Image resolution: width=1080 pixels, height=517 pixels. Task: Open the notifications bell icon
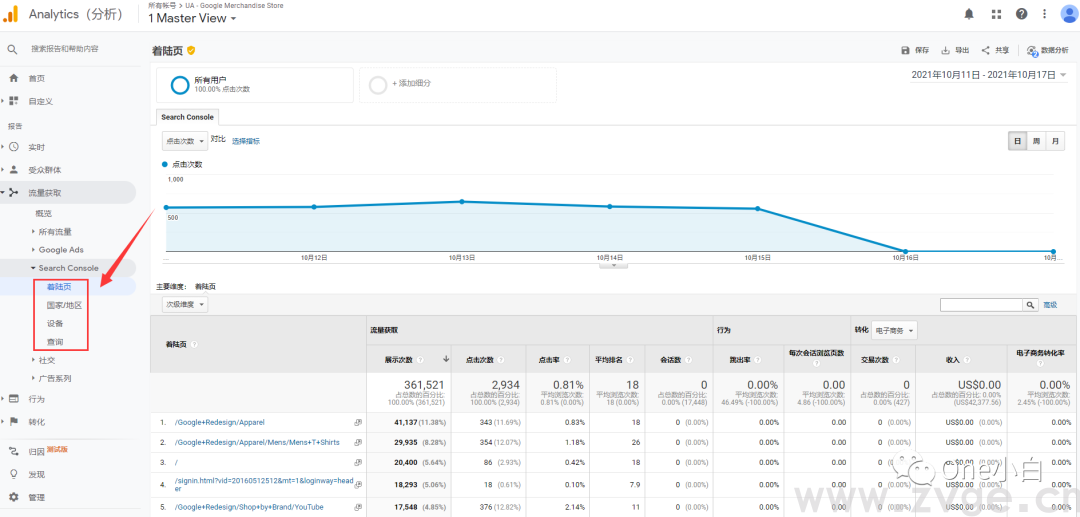[x=970, y=14]
